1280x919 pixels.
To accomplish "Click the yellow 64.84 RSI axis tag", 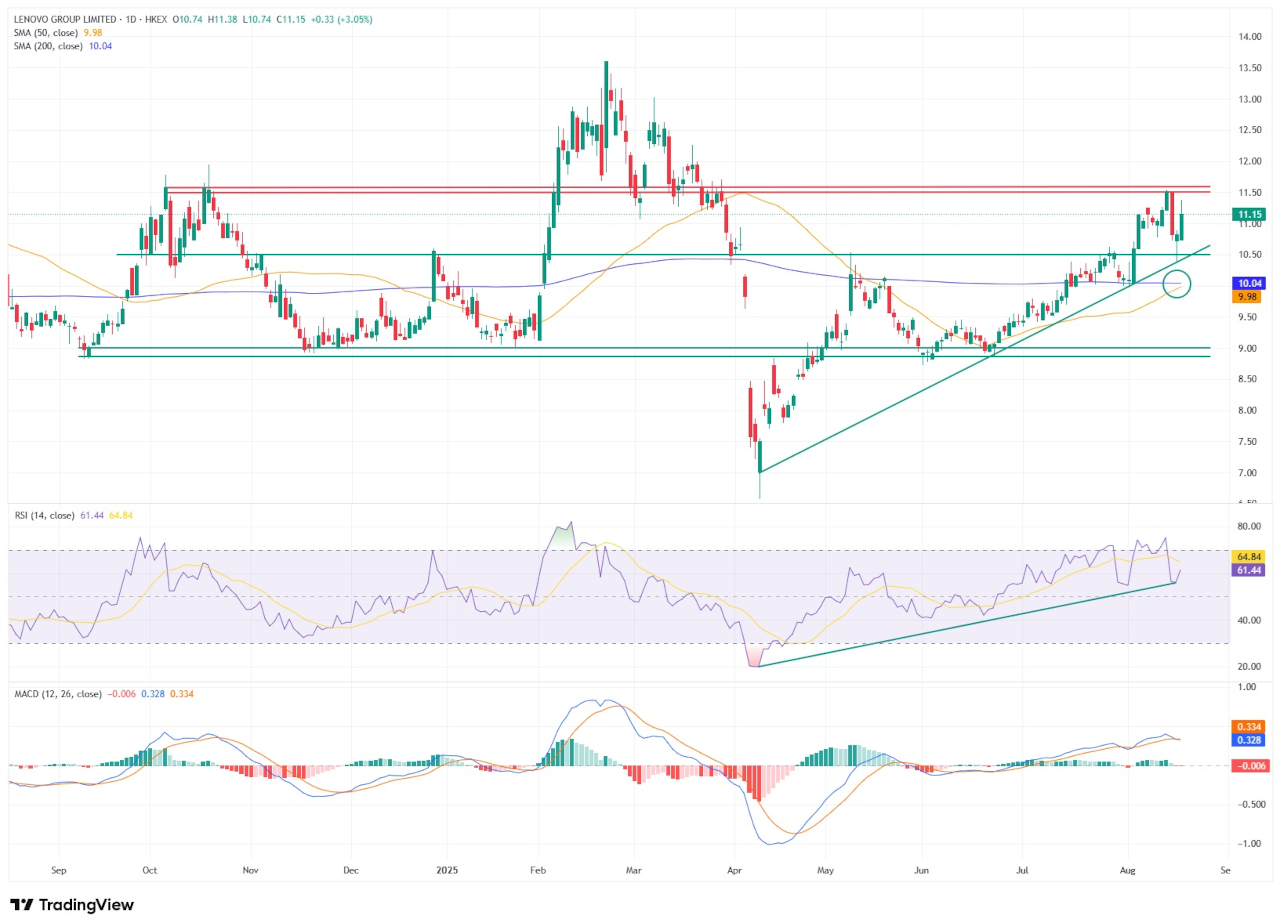I will click(1251, 556).
